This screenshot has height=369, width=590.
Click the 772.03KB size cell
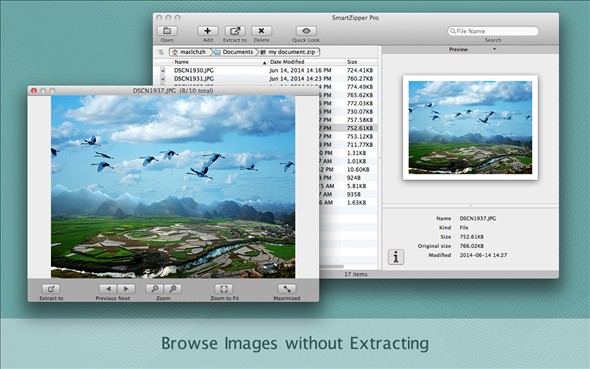(360, 103)
